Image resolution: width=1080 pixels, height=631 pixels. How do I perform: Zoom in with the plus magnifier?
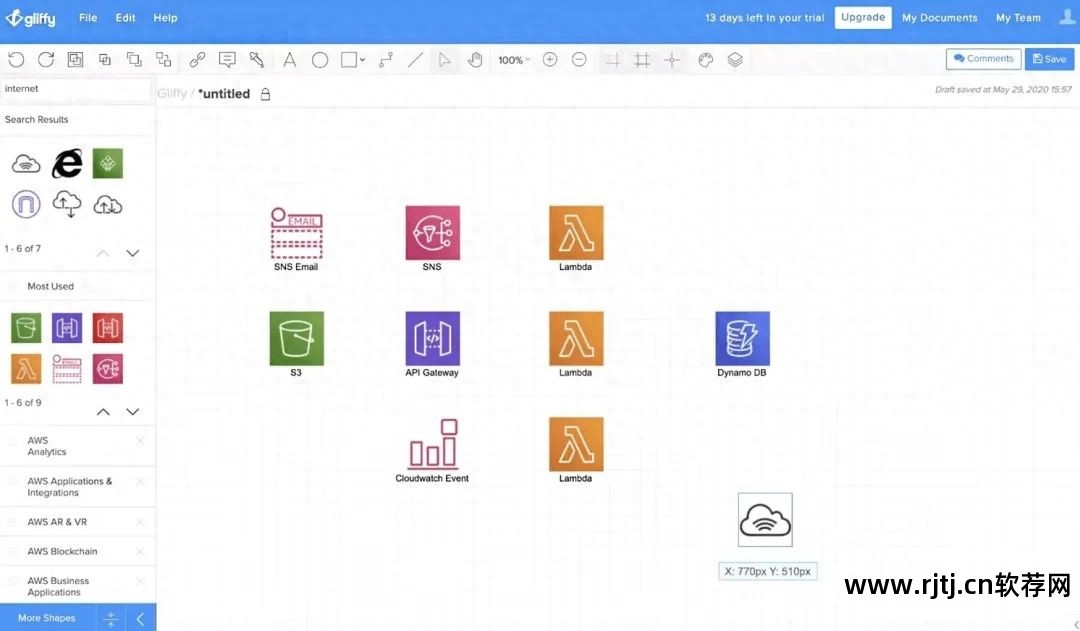[550, 60]
